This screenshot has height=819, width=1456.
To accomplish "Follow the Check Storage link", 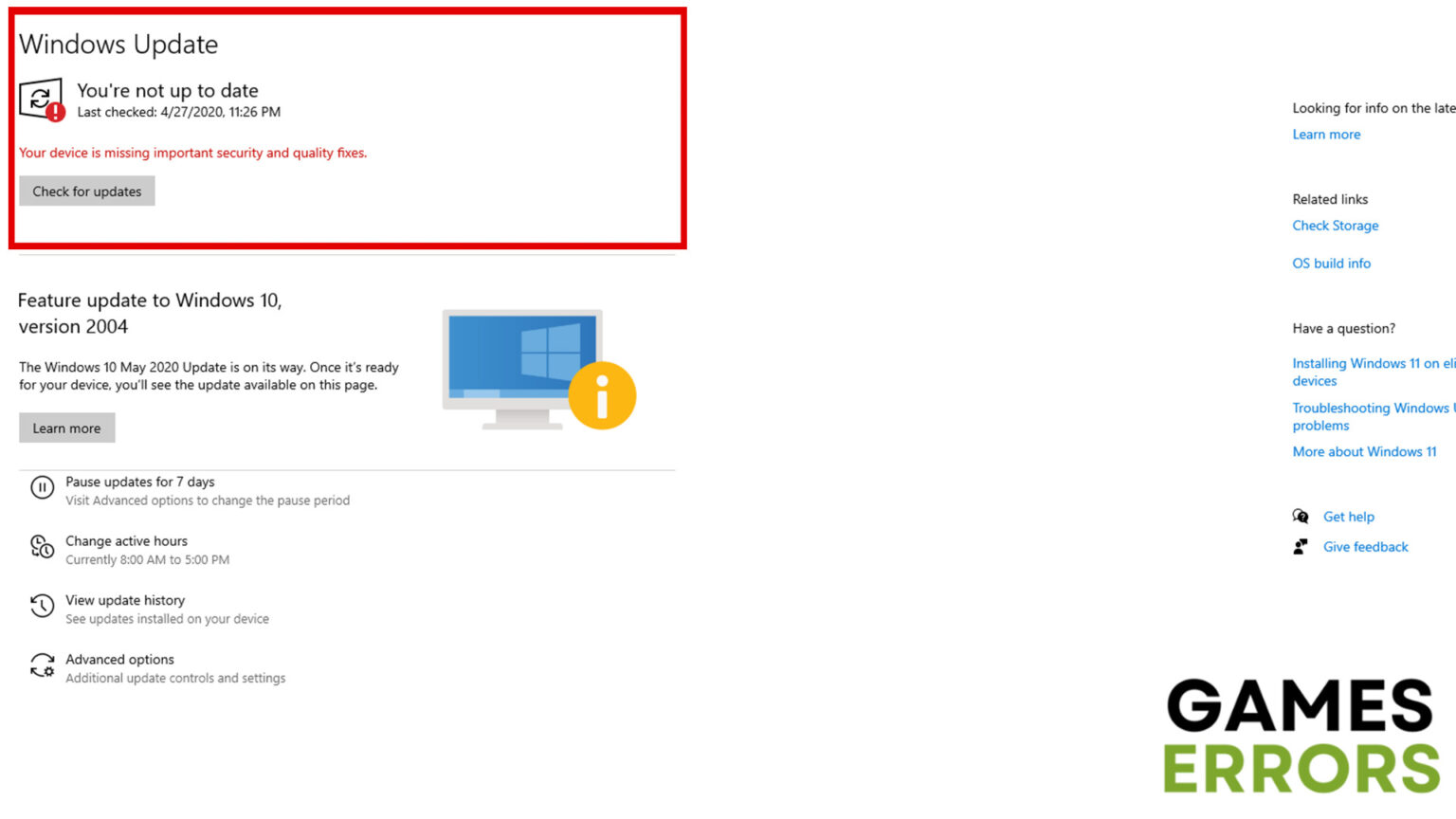I will [x=1335, y=226].
